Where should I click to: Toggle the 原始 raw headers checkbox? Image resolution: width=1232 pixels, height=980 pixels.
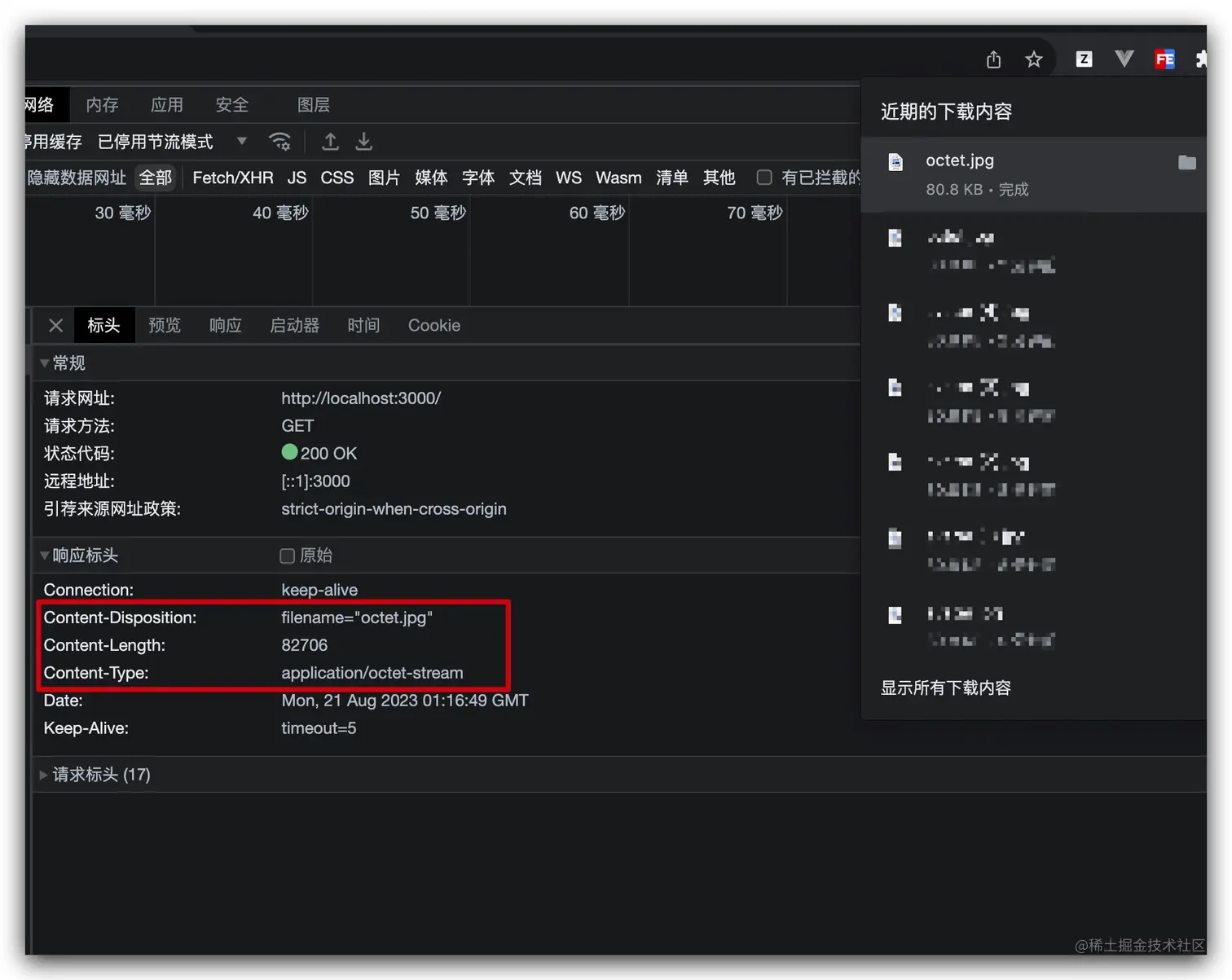[287, 556]
